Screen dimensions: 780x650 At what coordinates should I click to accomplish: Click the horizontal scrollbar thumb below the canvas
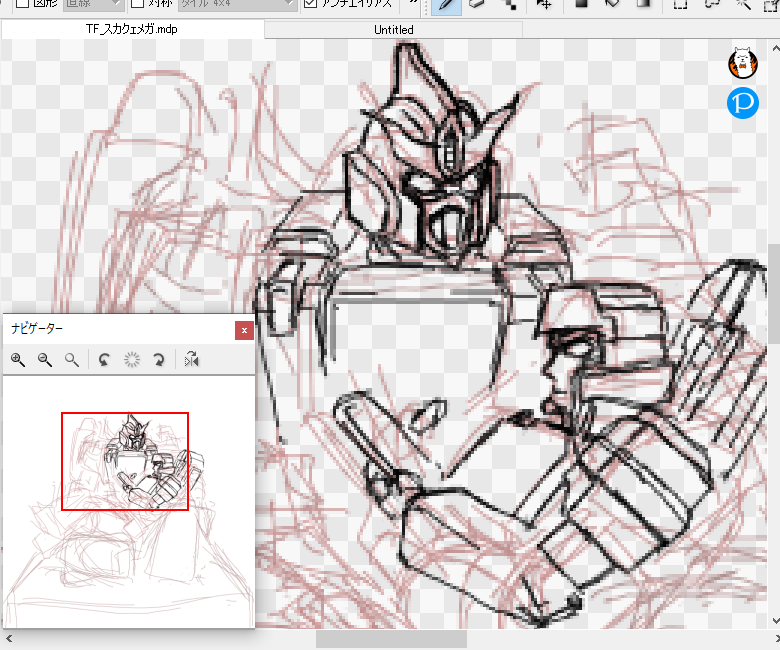pyautogui.click(x=391, y=639)
